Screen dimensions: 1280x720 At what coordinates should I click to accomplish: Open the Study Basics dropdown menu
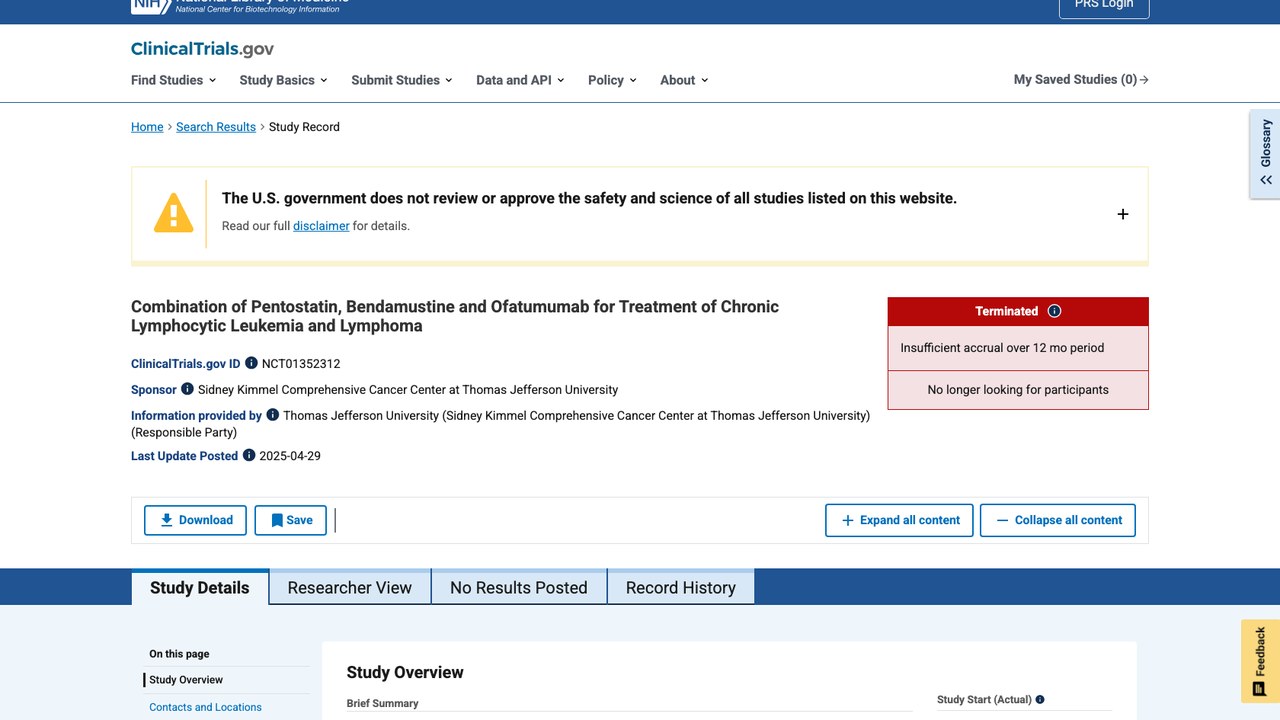point(283,80)
